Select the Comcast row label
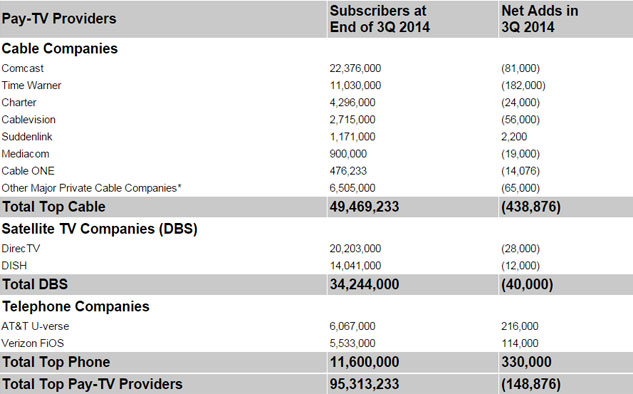633x394 pixels. click(23, 68)
